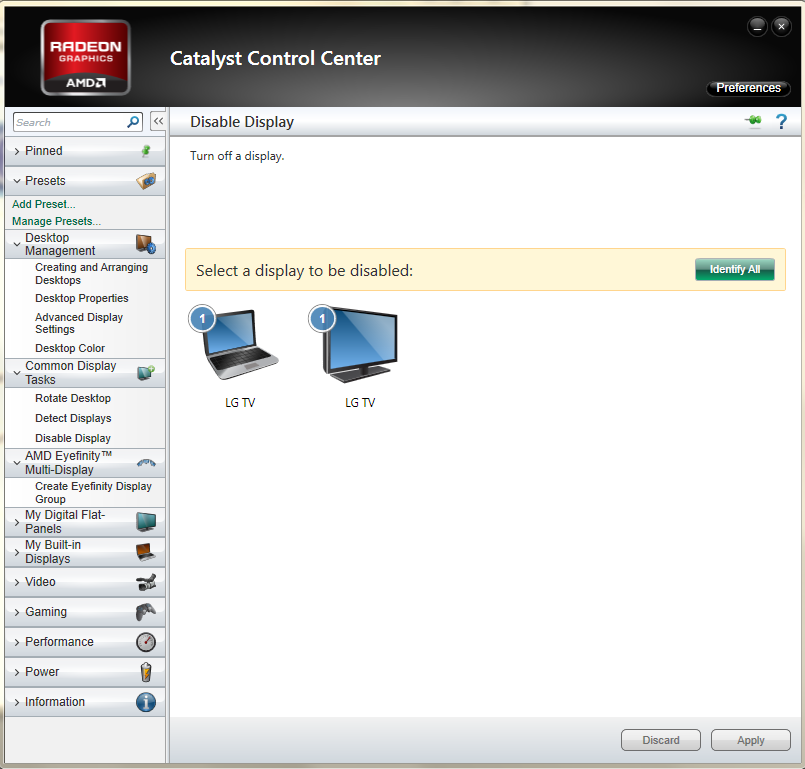Pin this page using the green pushpin
This screenshot has width=805, height=769.
coord(753,121)
